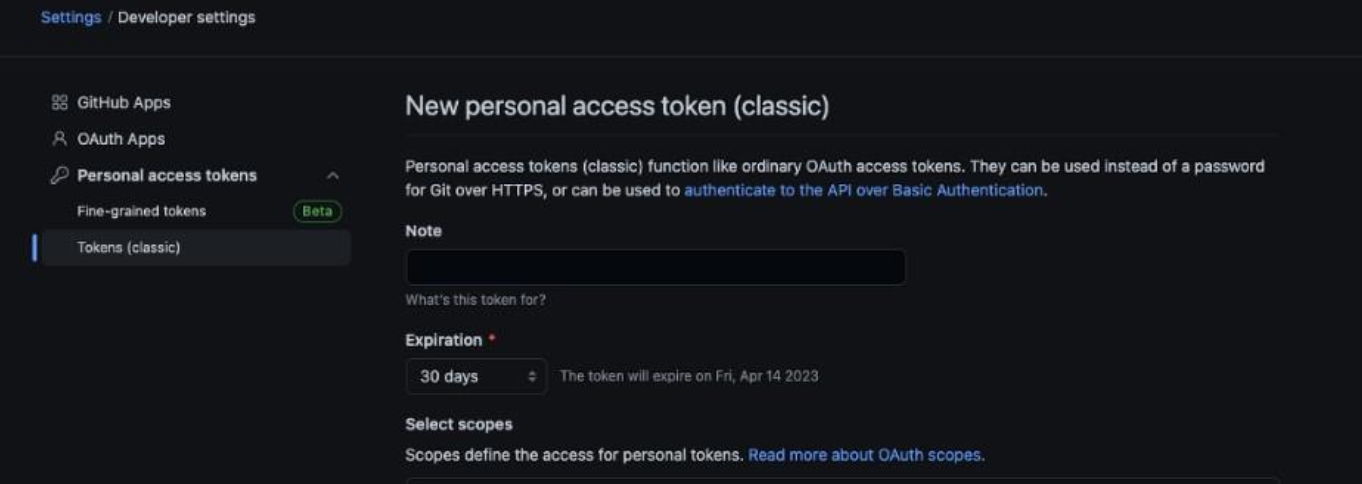Select Tokens (classic) in sidebar

click(195, 247)
